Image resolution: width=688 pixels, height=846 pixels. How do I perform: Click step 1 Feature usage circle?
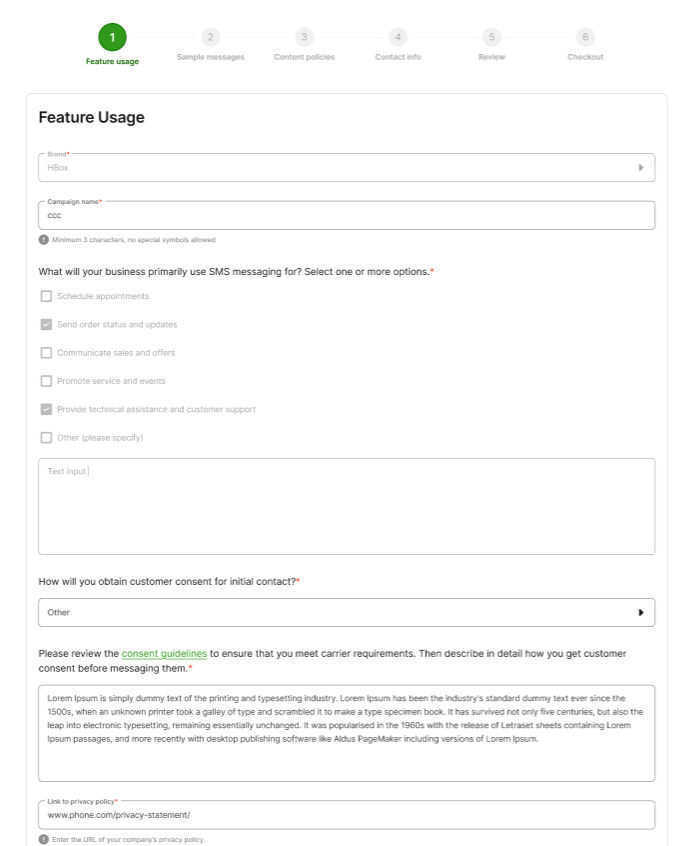click(x=112, y=37)
